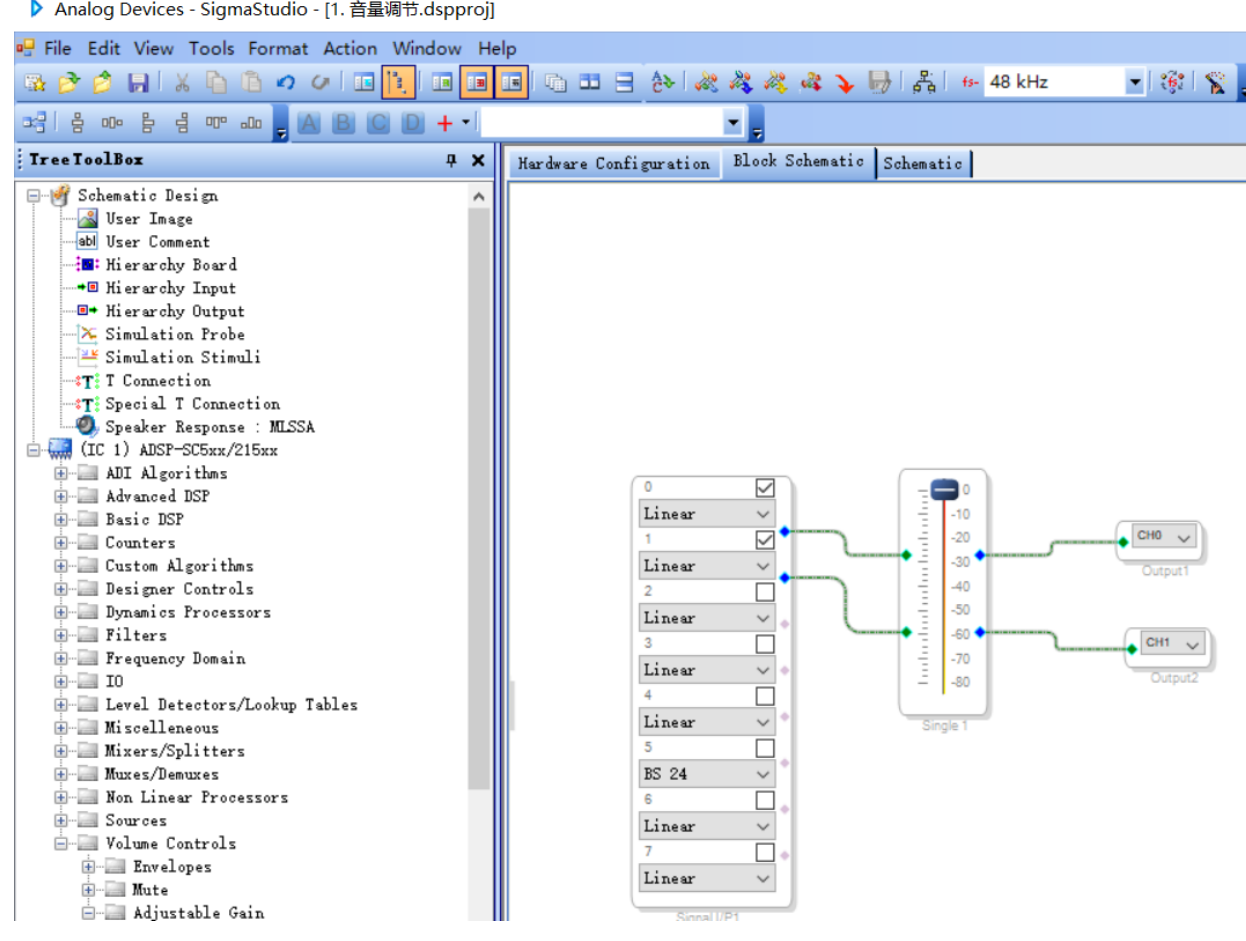The width and height of the screenshot is (1246, 941).
Task: Open the Tools menu
Action: pos(212,48)
